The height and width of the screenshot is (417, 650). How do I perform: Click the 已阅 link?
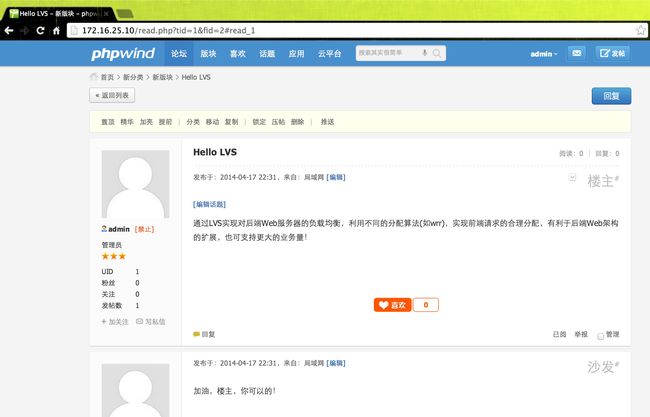click(x=559, y=334)
